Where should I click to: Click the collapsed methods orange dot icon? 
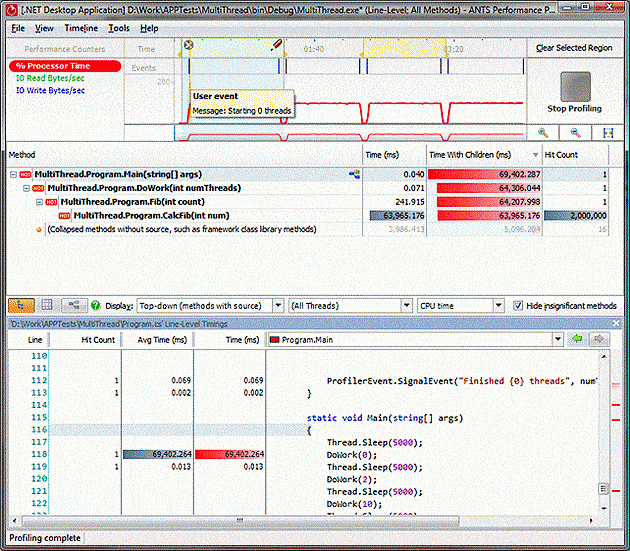tap(39, 230)
